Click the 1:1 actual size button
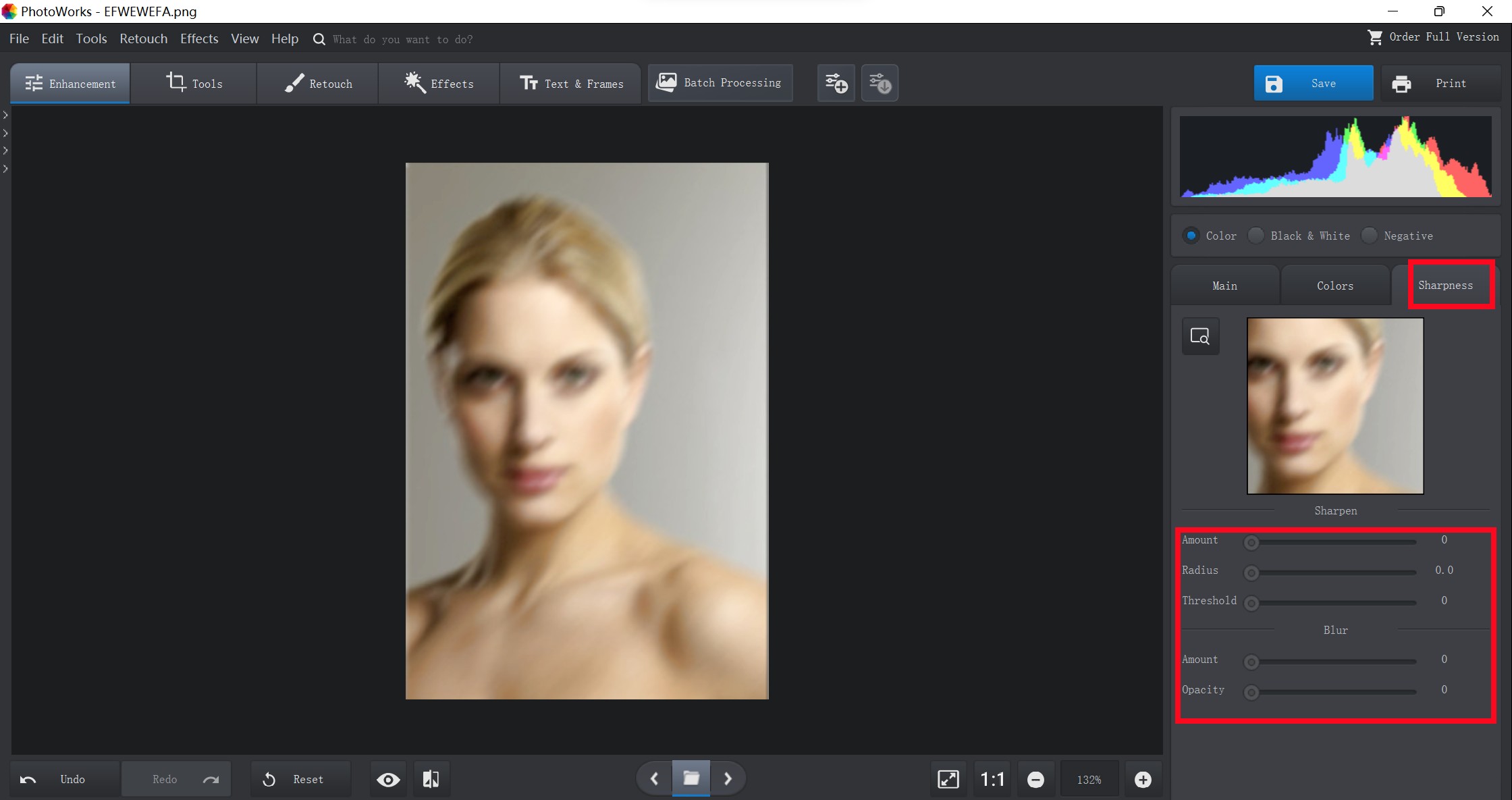 992,780
